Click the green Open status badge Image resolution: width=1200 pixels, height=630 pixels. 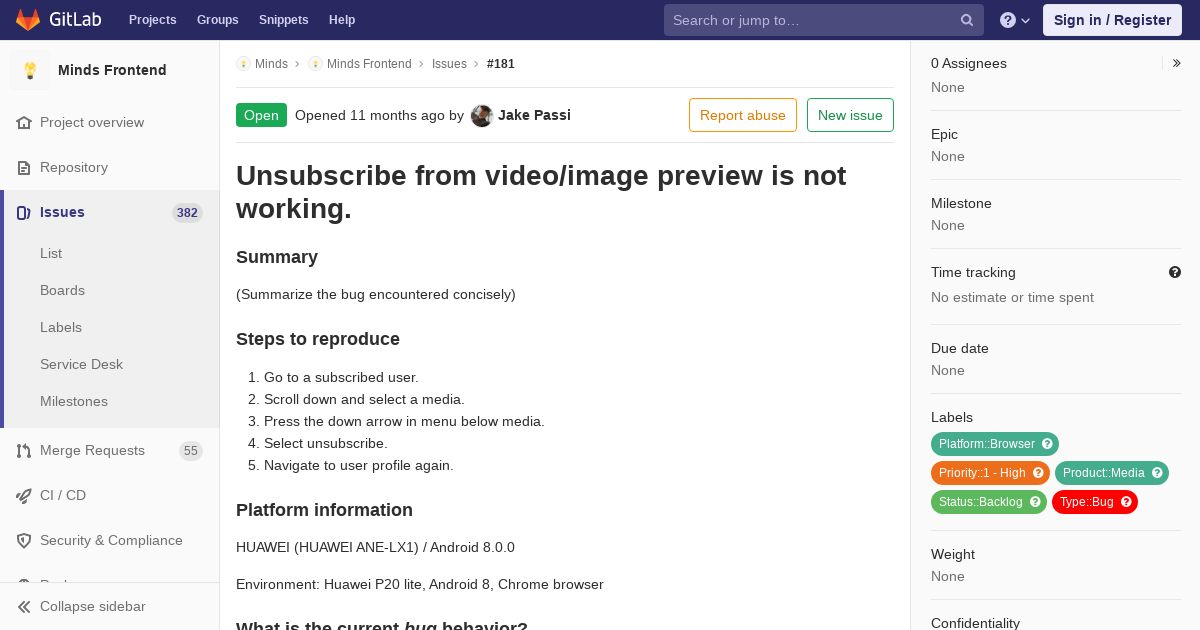pyautogui.click(x=261, y=115)
